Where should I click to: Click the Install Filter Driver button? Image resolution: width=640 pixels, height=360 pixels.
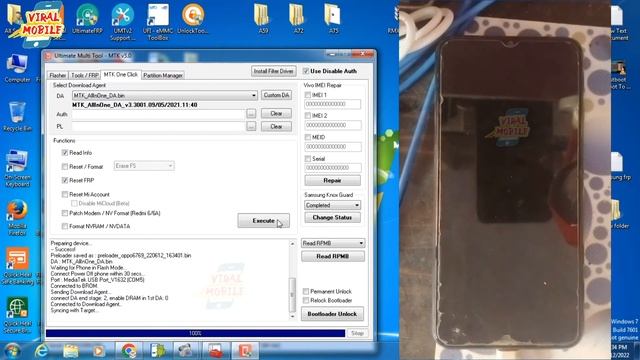click(x=273, y=71)
